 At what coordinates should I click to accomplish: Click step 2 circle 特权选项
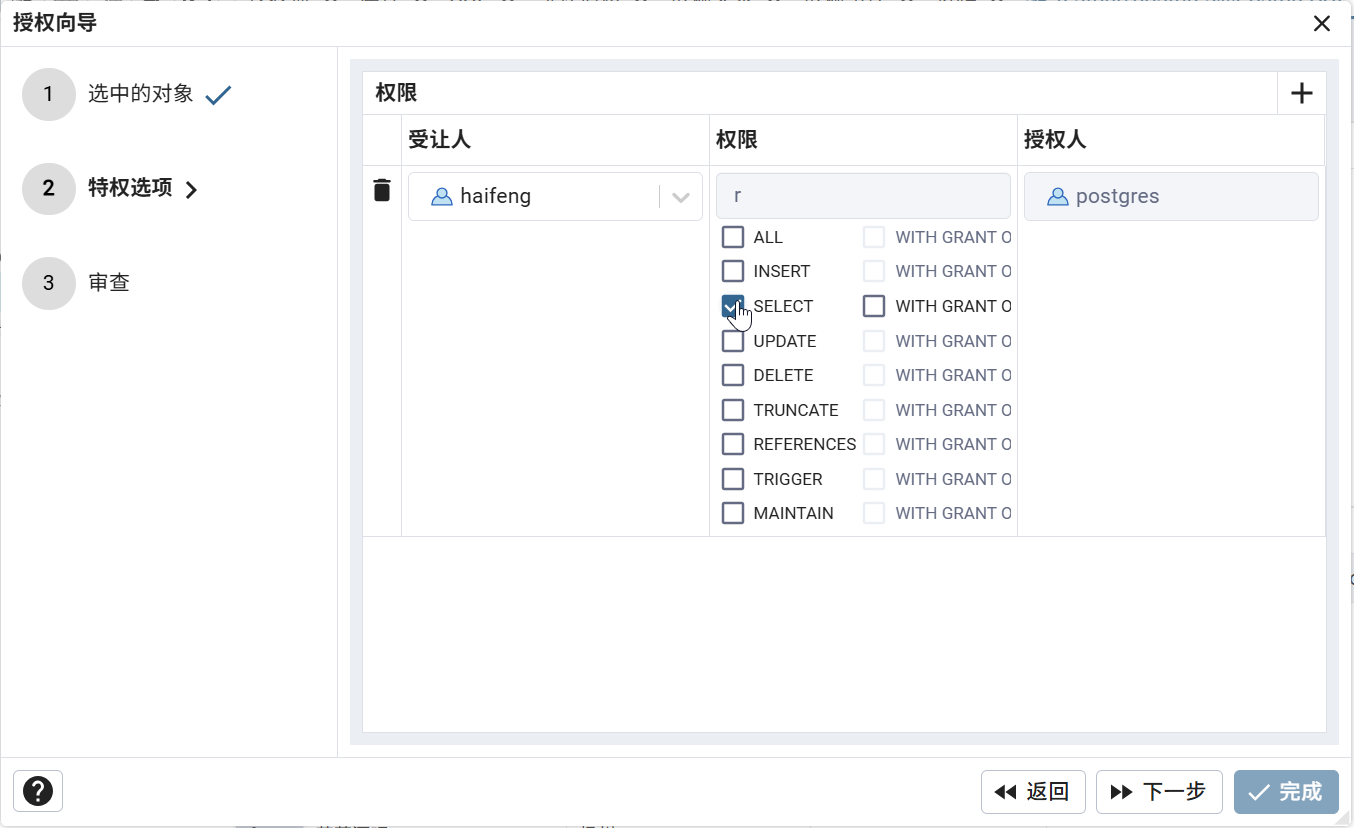[49, 189]
